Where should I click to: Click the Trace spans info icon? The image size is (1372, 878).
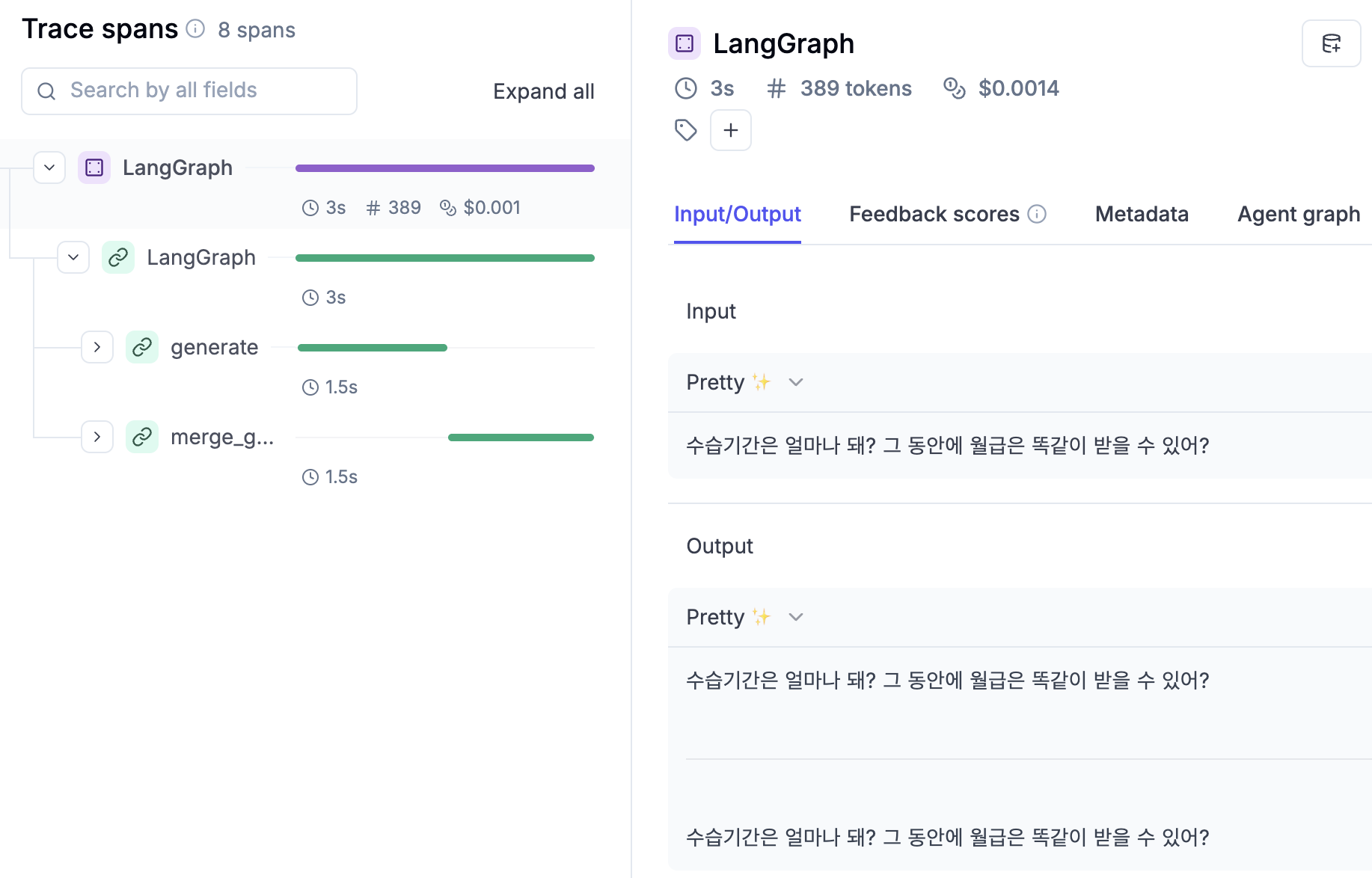(195, 29)
